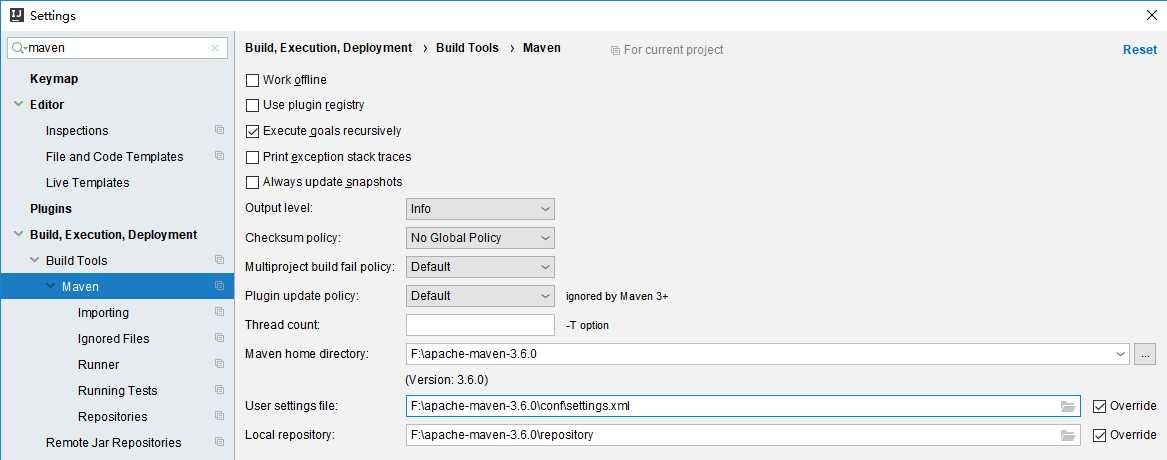The width and height of the screenshot is (1167, 460).
Task: Click project-level icon next to File and Code Templates
Action: tap(219, 156)
